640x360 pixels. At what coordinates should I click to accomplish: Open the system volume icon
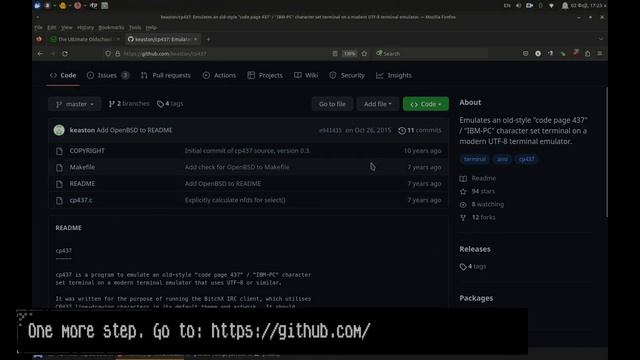pos(518,6)
